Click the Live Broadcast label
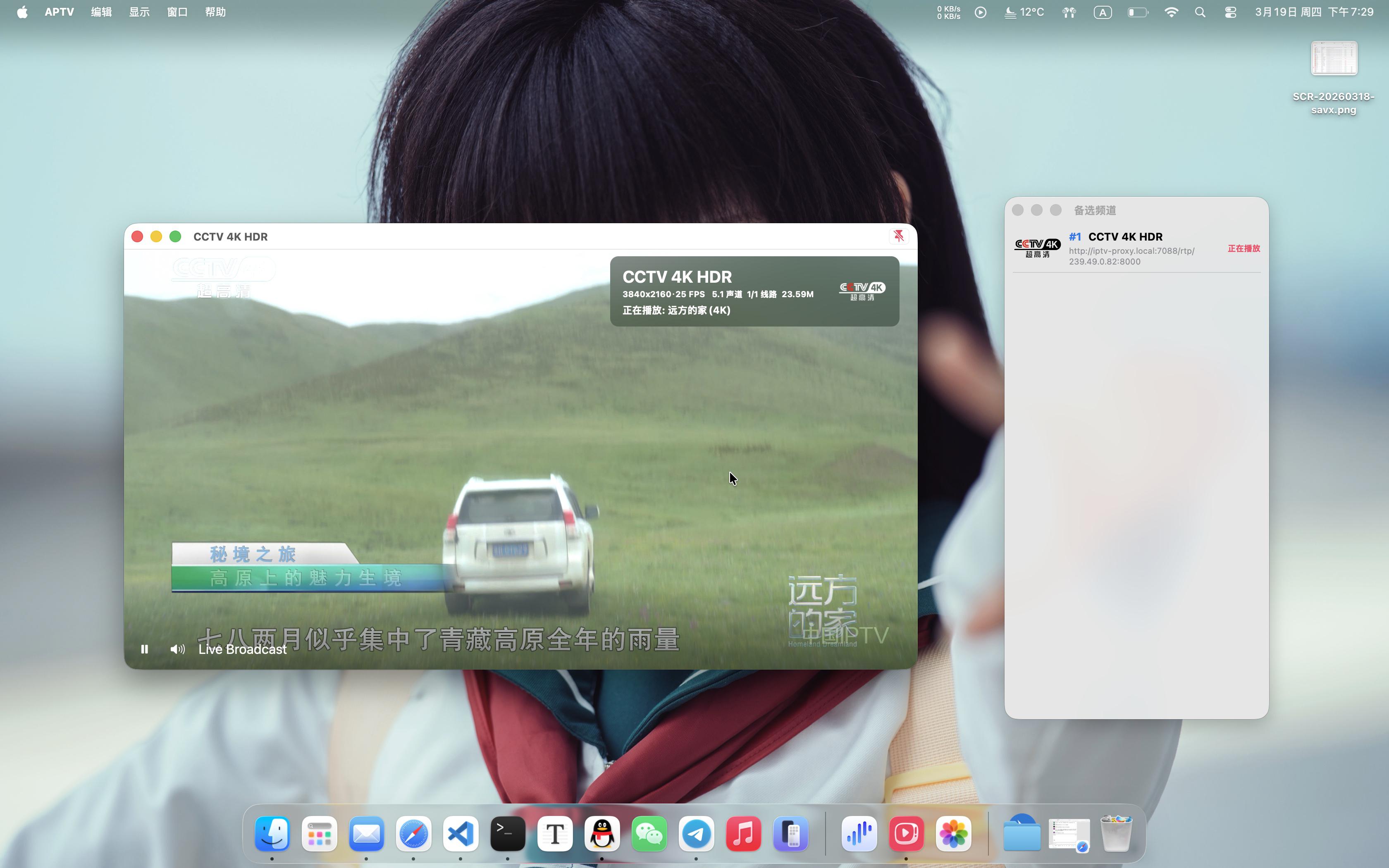Image resolution: width=1389 pixels, height=868 pixels. (242, 649)
